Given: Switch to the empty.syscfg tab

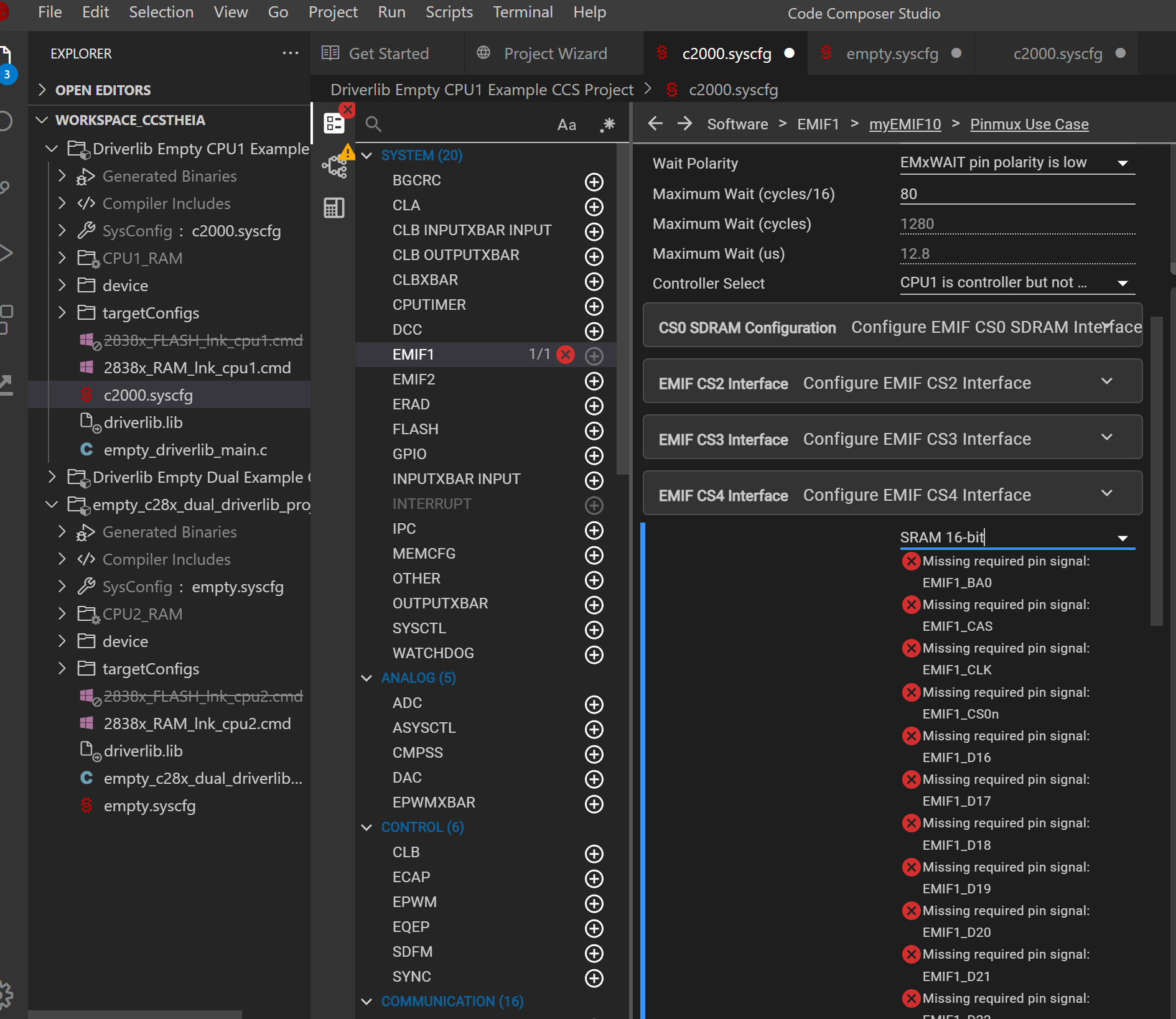Looking at the screenshot, I should point(891,54).
